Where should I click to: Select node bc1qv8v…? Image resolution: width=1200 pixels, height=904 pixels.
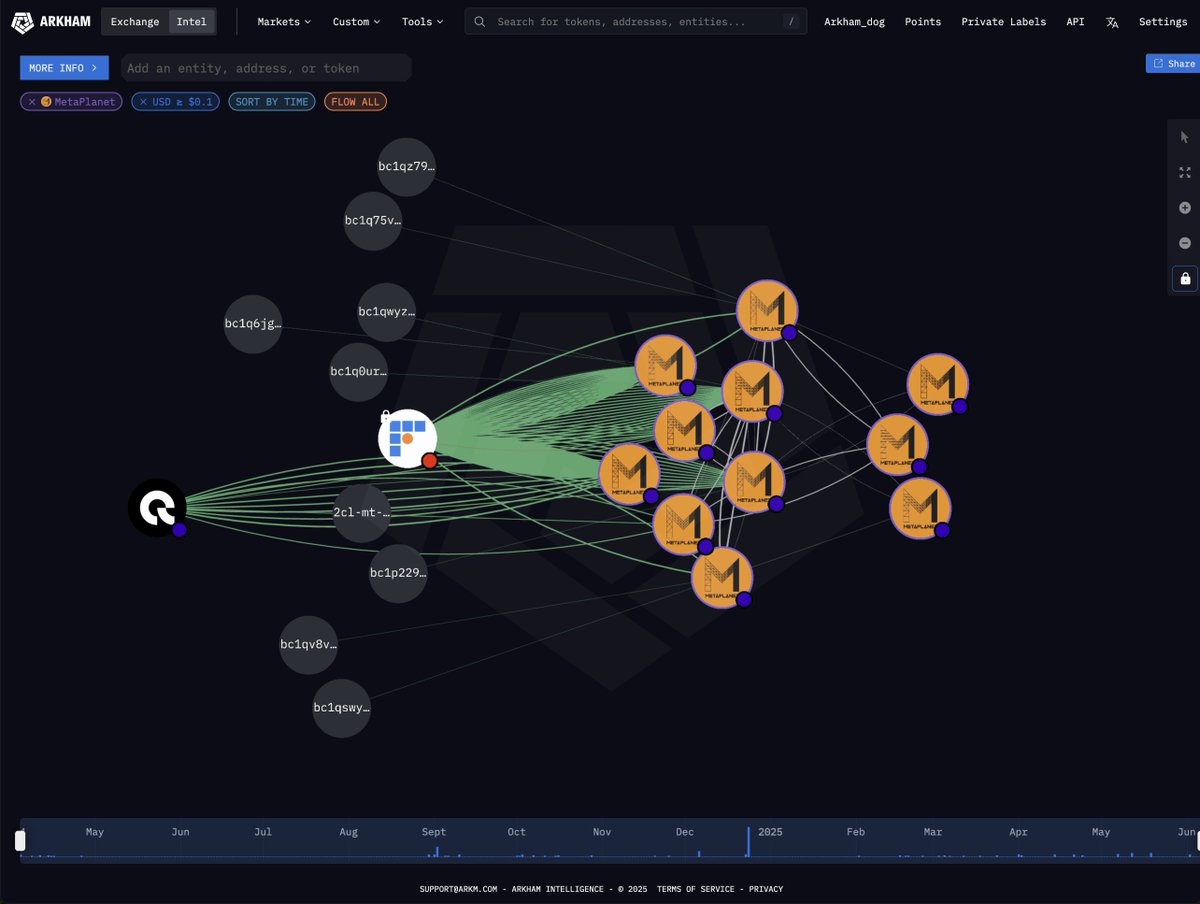tap(309, 645)
